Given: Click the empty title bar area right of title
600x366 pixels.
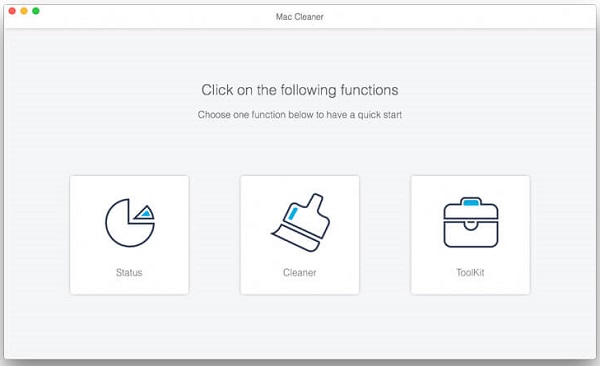Looking at the screenshot, I should coord(459,17).
